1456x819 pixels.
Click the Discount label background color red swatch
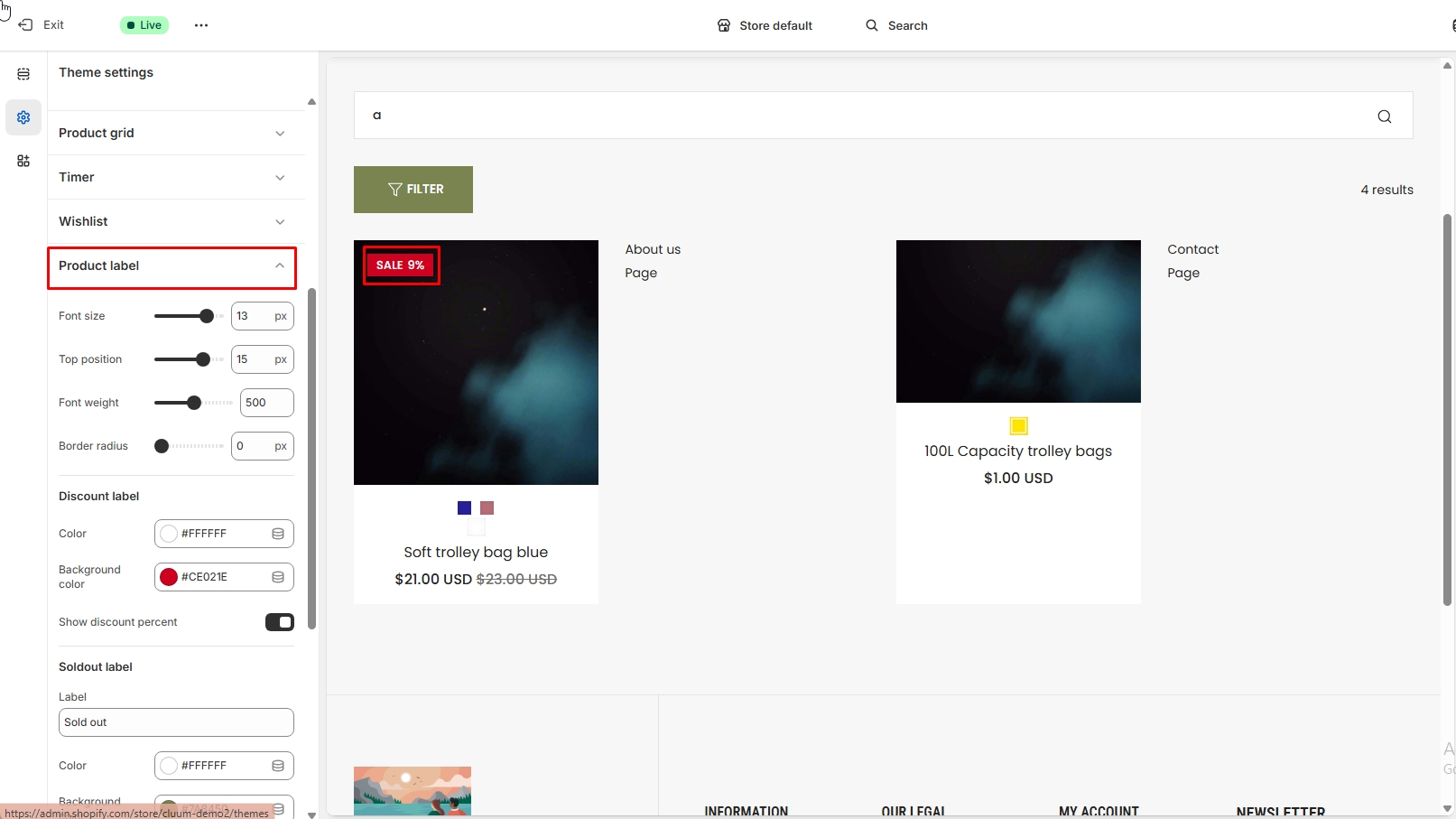tap(169, 577)
